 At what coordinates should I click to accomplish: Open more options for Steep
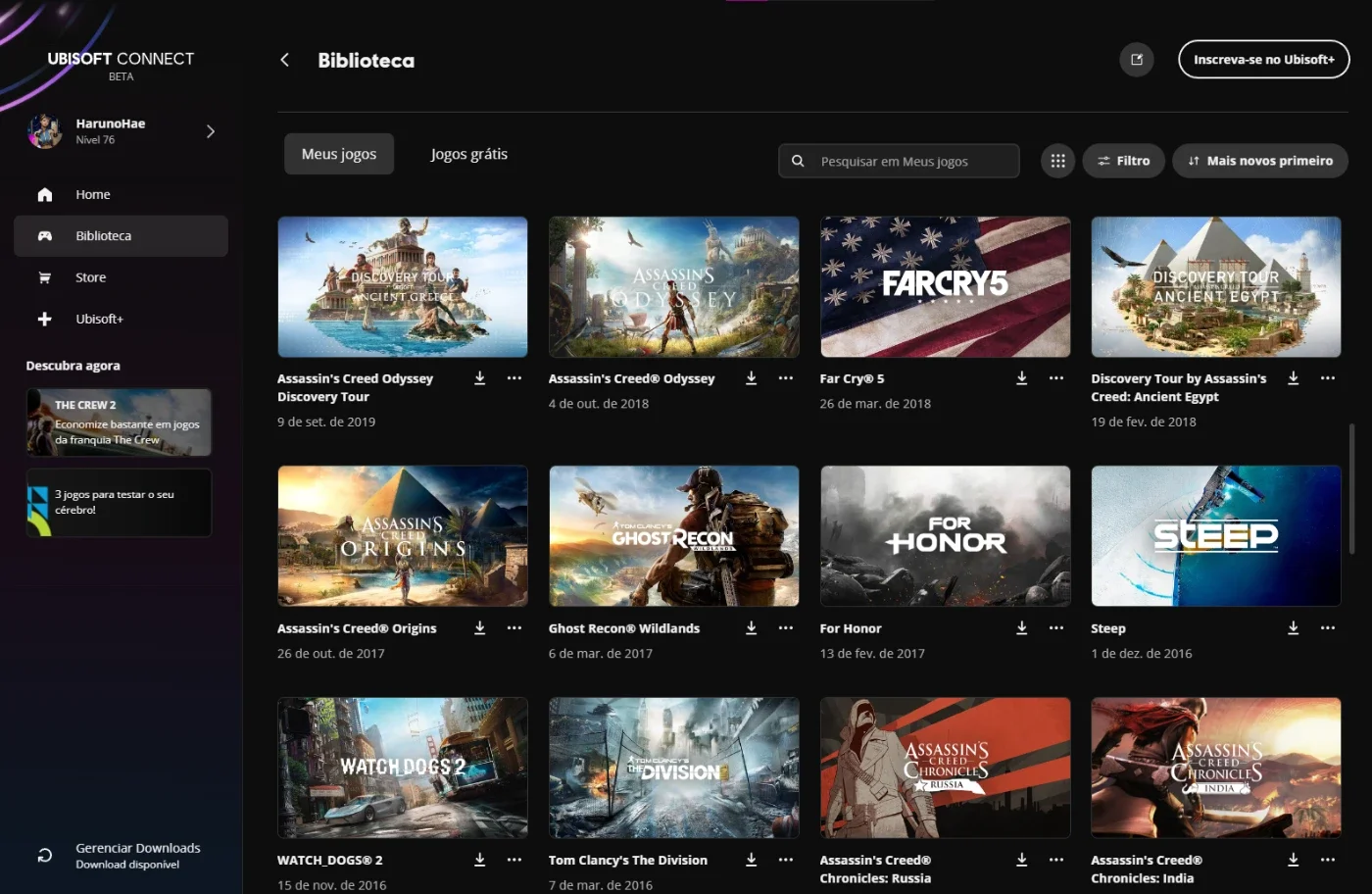[x=1328, y=628]
